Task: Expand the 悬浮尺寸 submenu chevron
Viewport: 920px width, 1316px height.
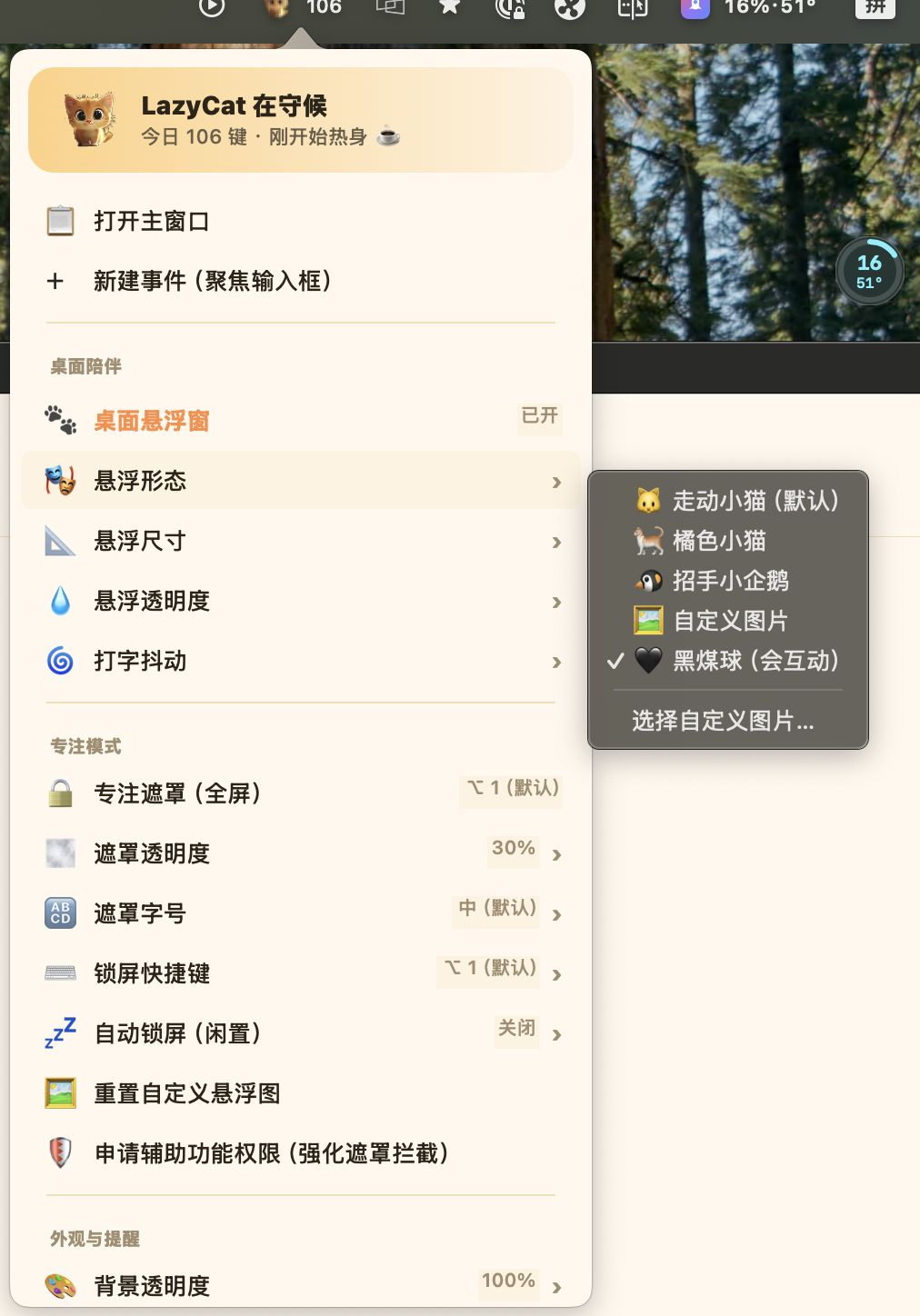Action: click(557, 543)
